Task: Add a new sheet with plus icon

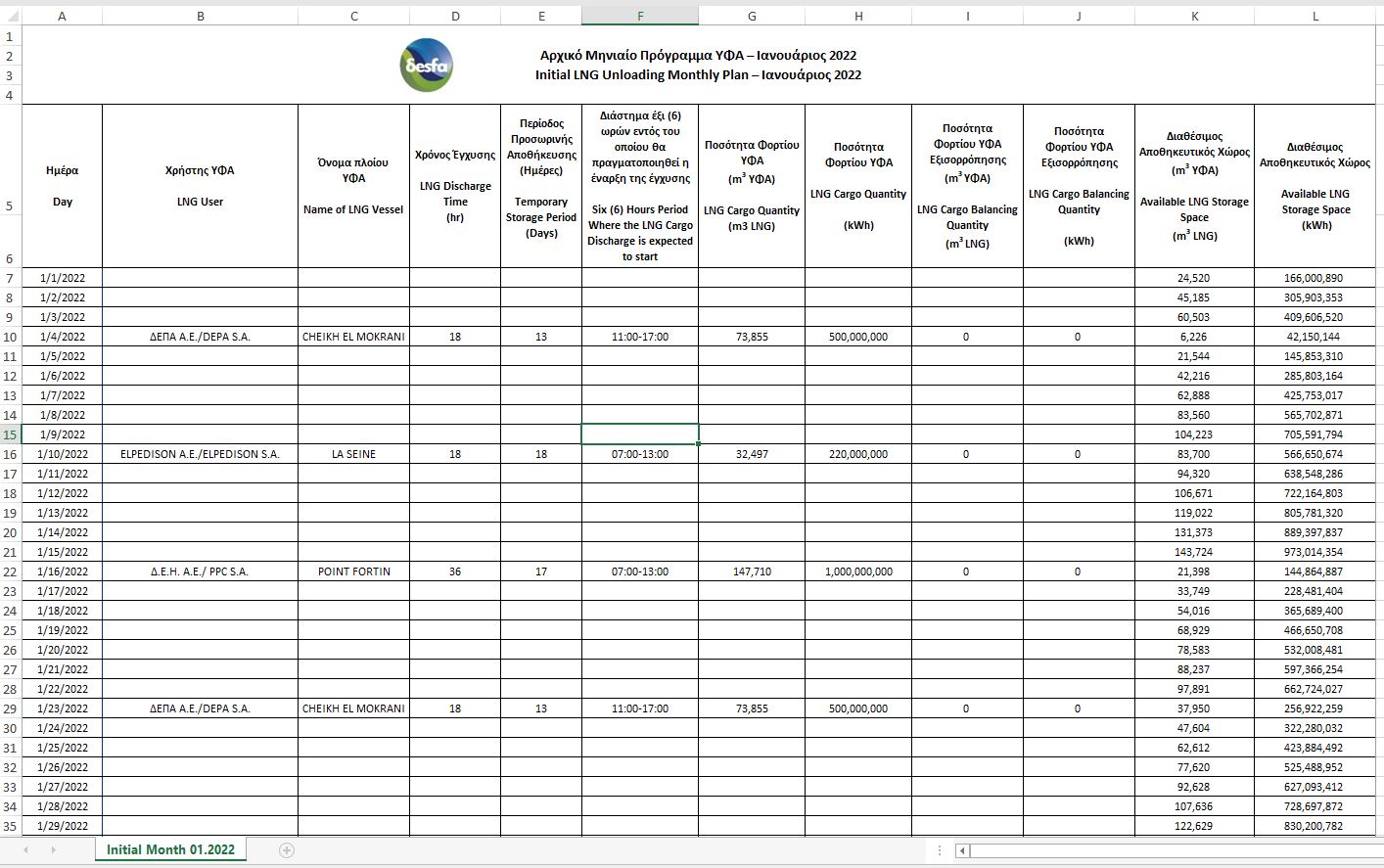Action: click(x=287, y=850)
